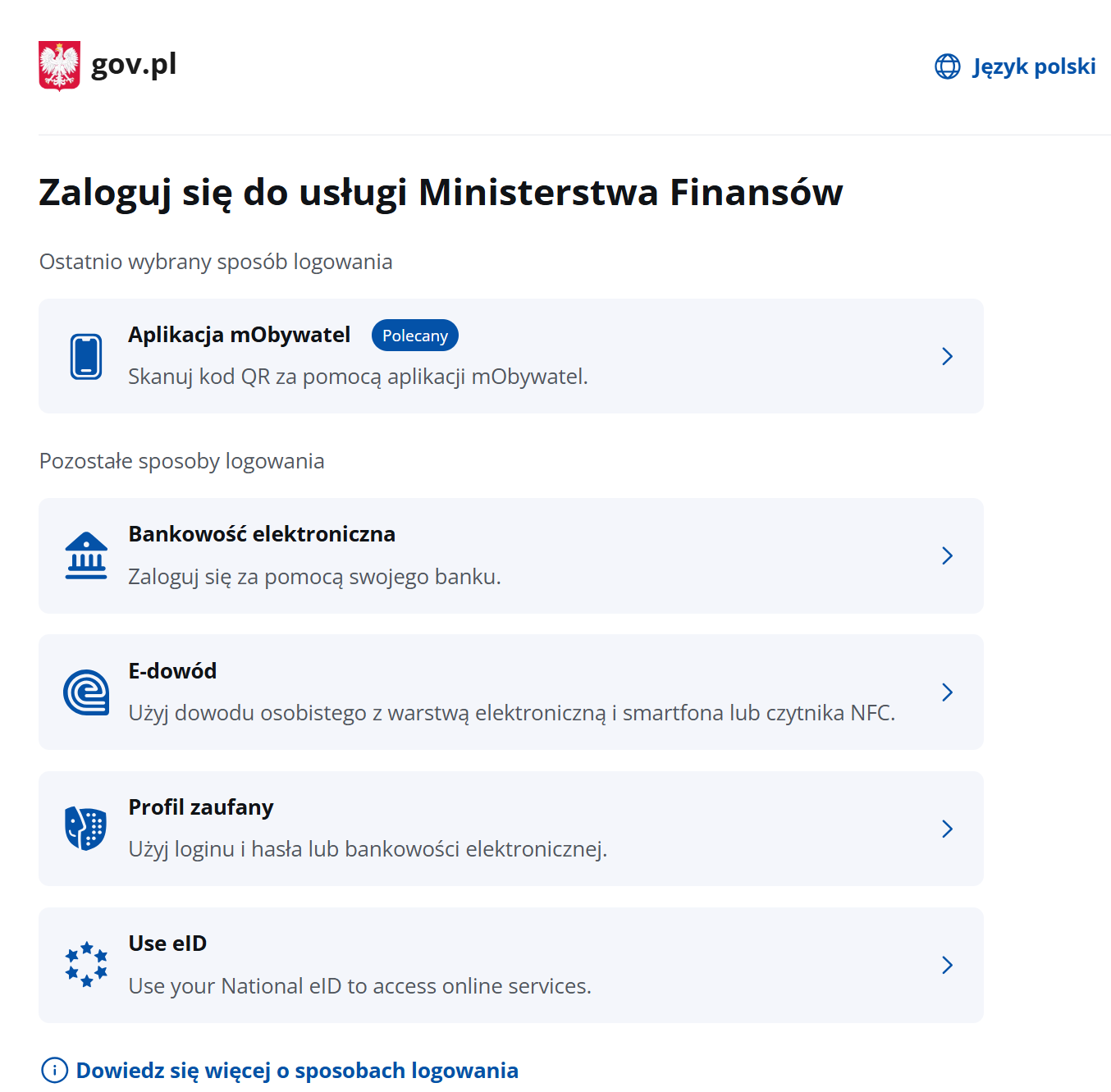Choose Bankowość elektroniczna login method
This screenshot has height=1092, width=1111.
(511, 555)
